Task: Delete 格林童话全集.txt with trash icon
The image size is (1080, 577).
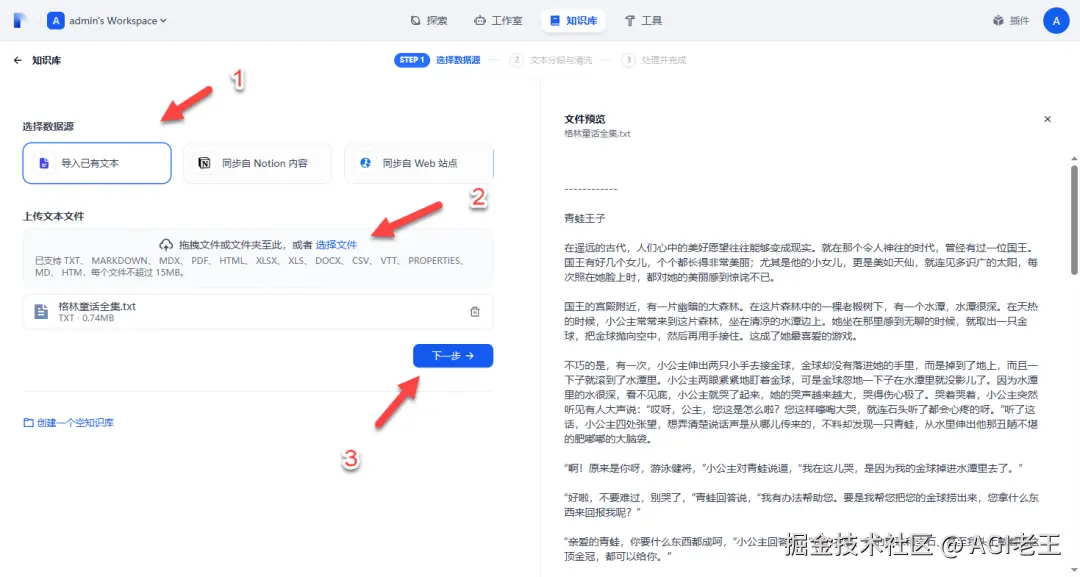Action: [475, 312]
